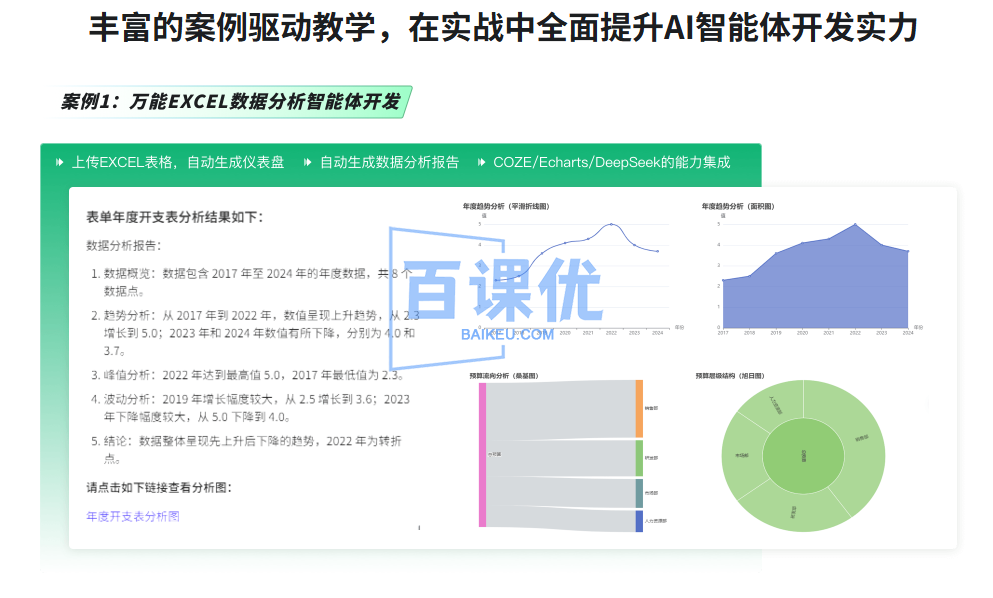
Task: Click the chart title 预算层级结构（旭日图）
Action: point(730,376)
